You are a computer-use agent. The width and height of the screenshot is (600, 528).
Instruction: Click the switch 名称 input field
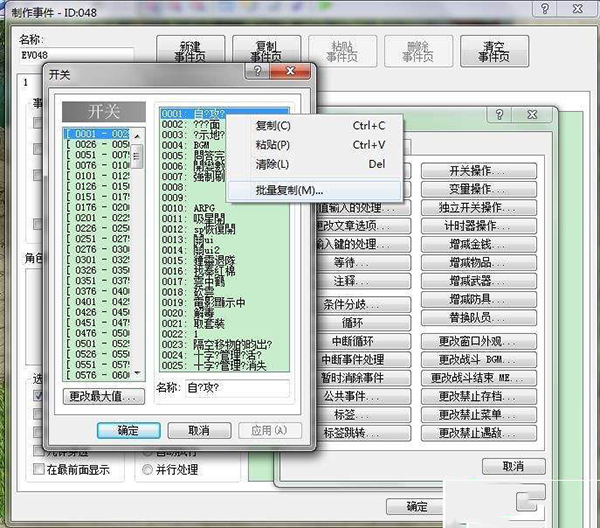tap(237, 388)
